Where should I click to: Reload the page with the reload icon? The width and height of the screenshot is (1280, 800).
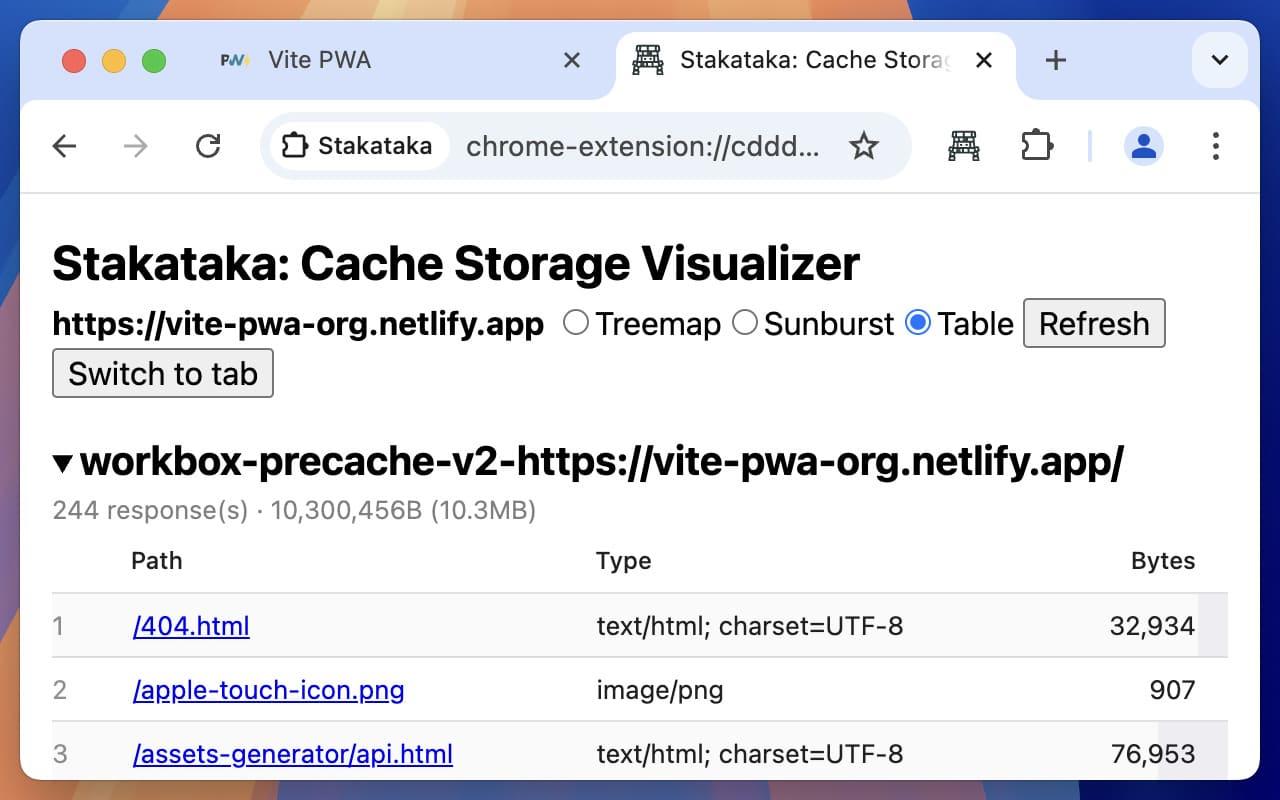[207, 147]
